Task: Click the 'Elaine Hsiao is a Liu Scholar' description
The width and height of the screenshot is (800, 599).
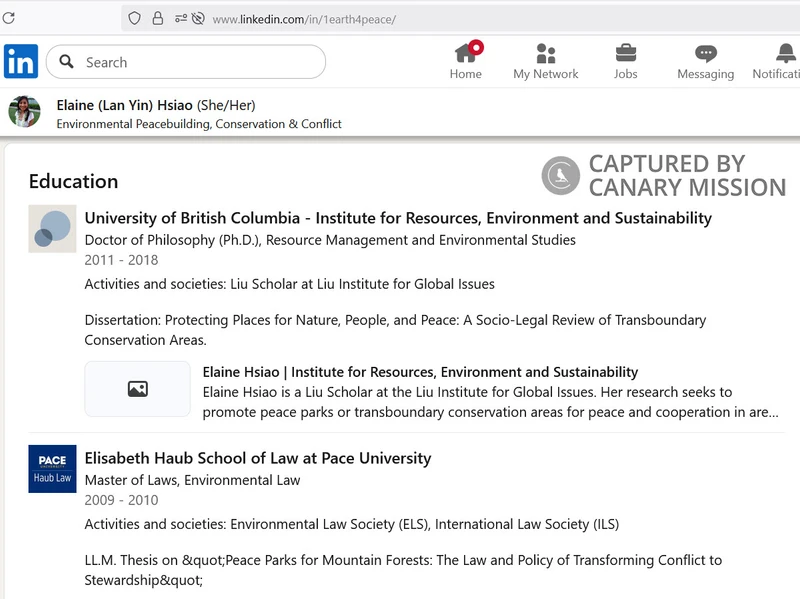Action: pos(490,402)
